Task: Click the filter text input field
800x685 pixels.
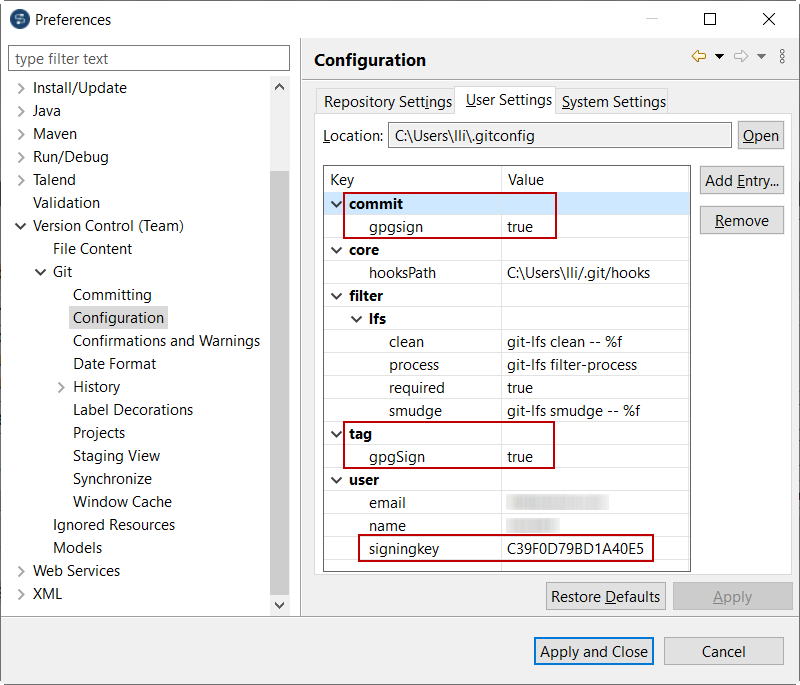Action: coord(150,59)
